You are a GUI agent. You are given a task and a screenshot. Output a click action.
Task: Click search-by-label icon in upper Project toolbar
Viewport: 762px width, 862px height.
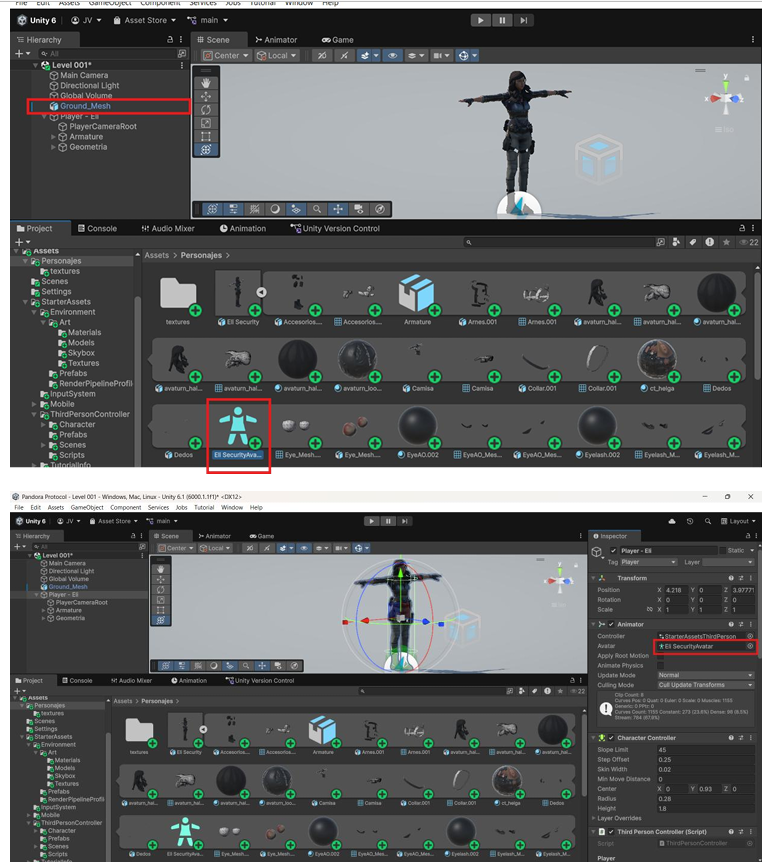coord(693,242)
